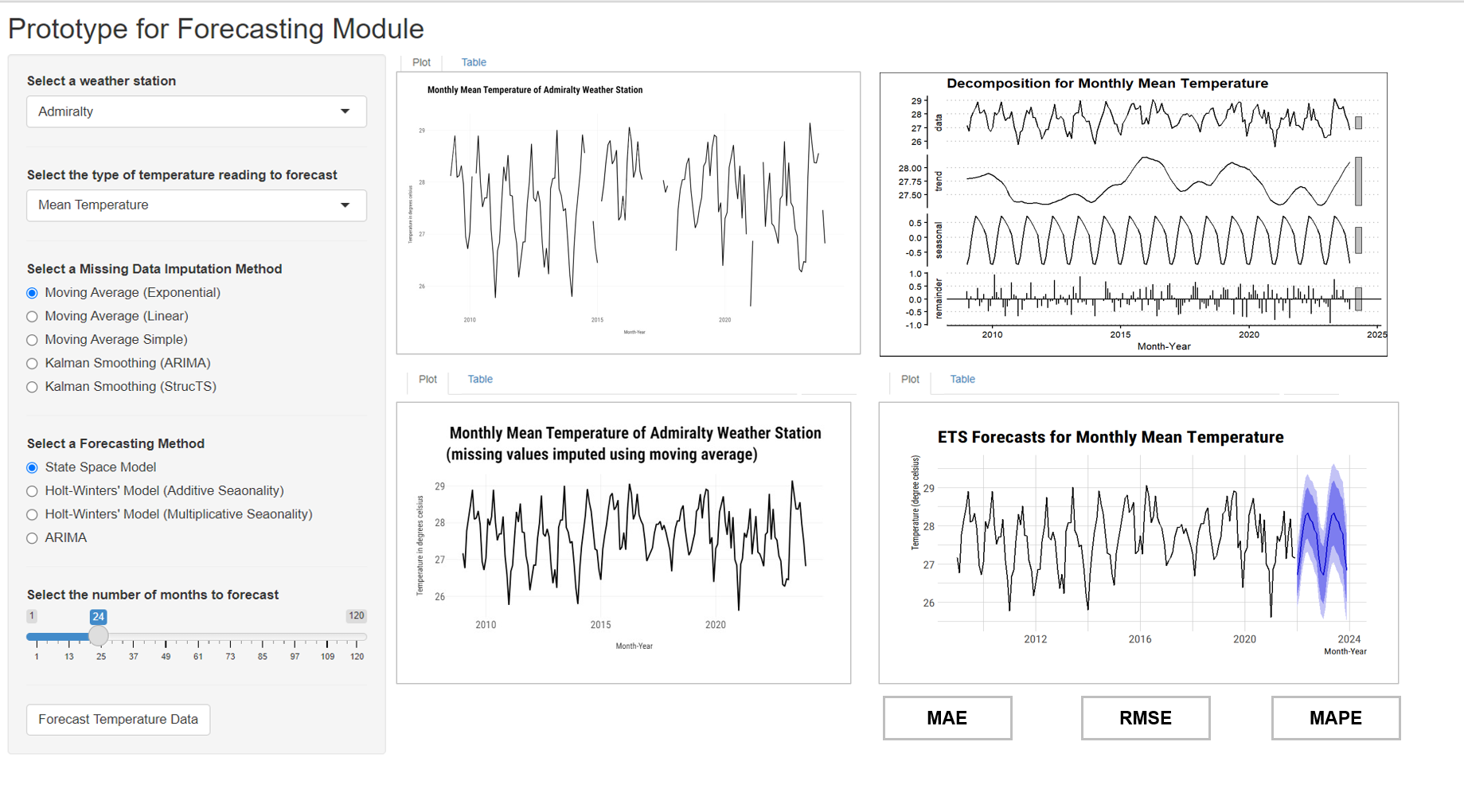Viewport: 1464px width, 812px height.
Task: Switch to Table tab above raw temperature plot
Action: 474,62
